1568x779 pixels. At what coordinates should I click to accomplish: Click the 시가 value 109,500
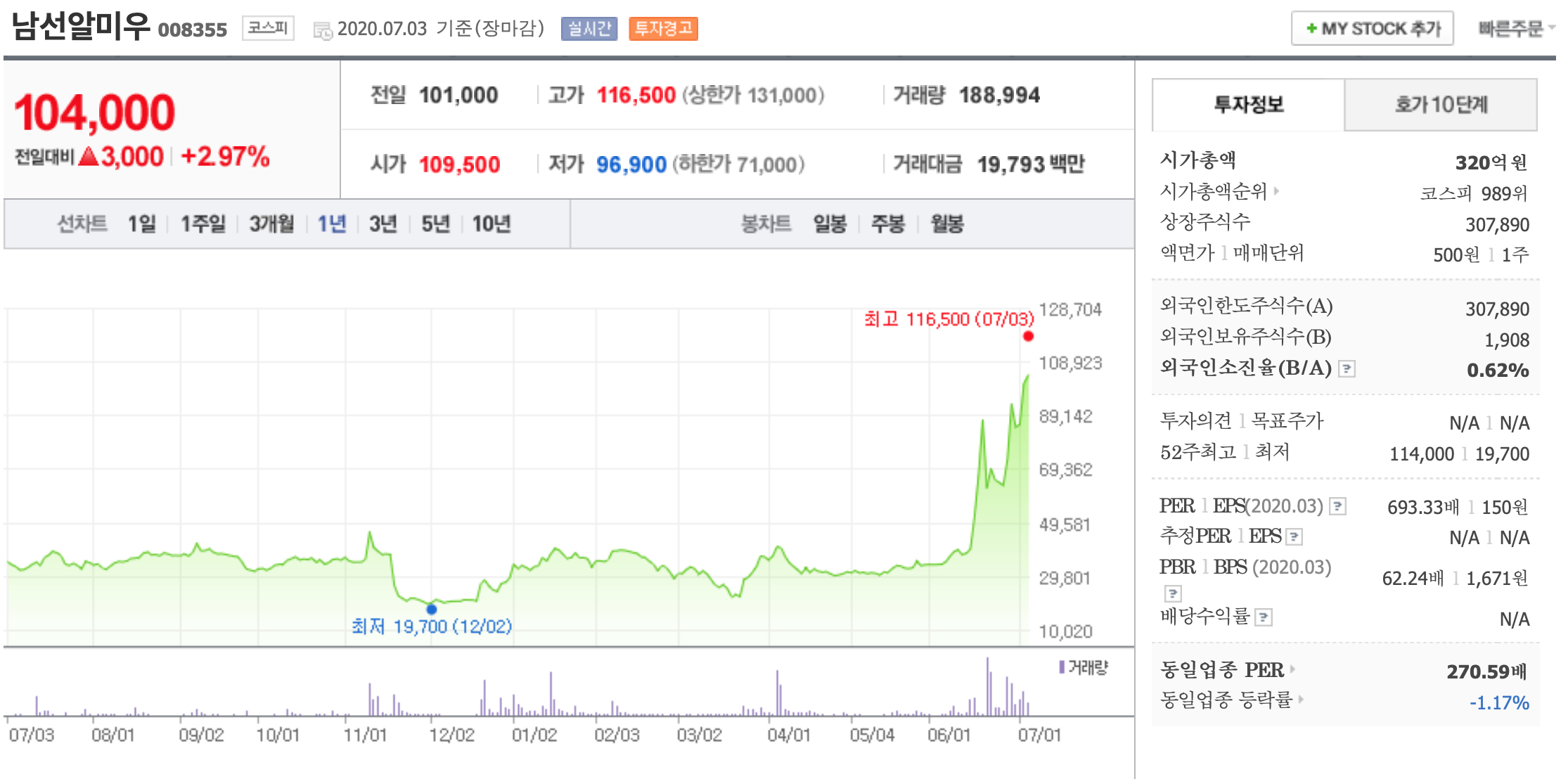click(x=459, y=165)
